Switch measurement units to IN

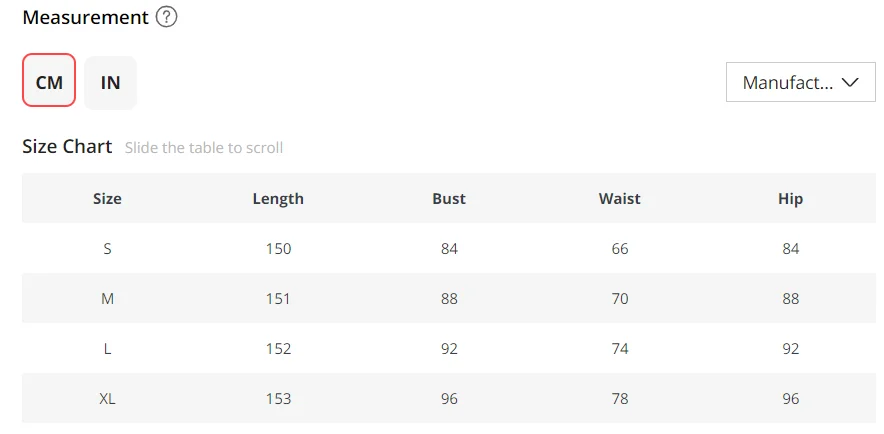[x=110, y=82]
